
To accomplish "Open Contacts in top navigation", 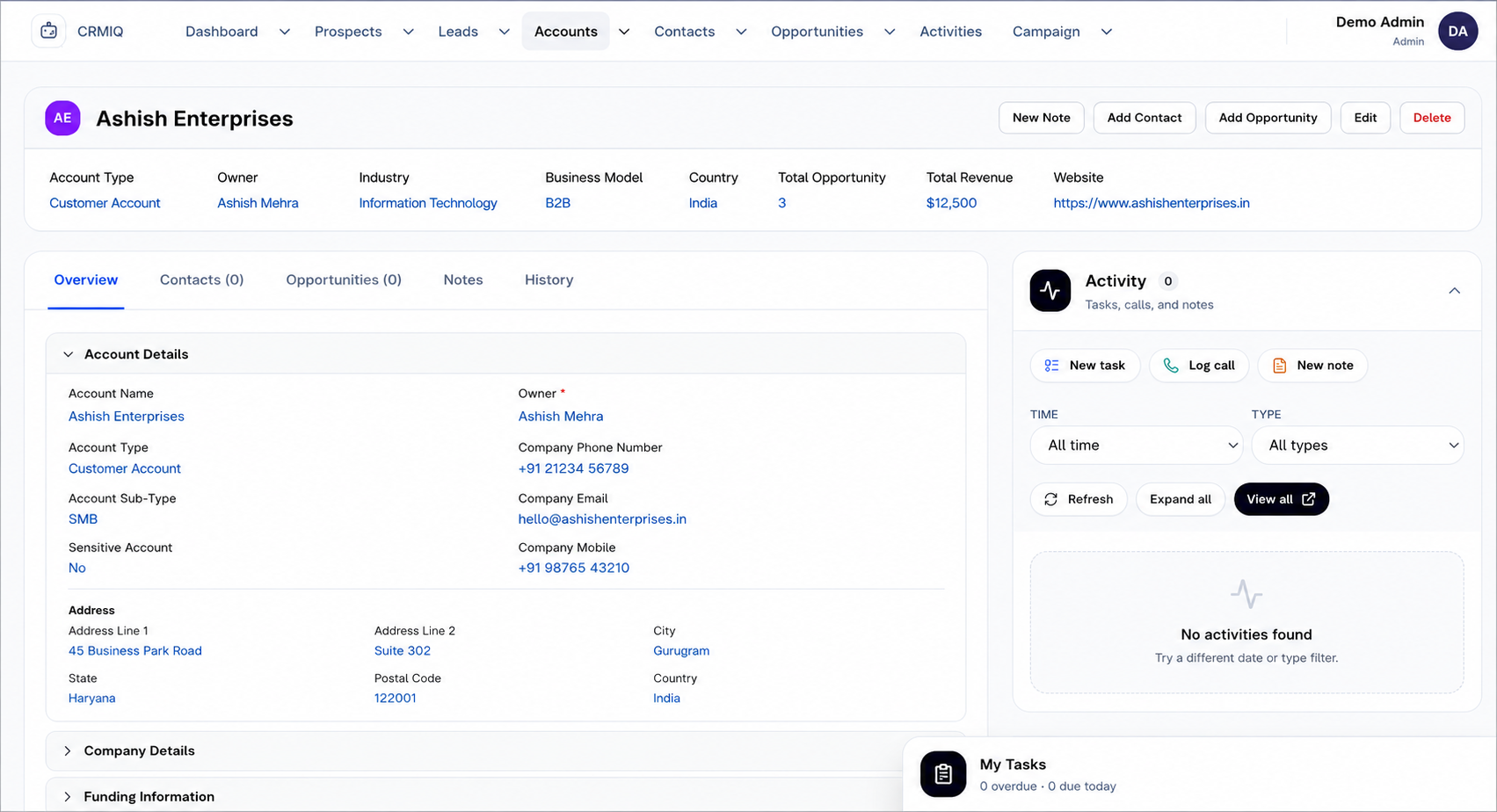I will [x=684, y=32].
